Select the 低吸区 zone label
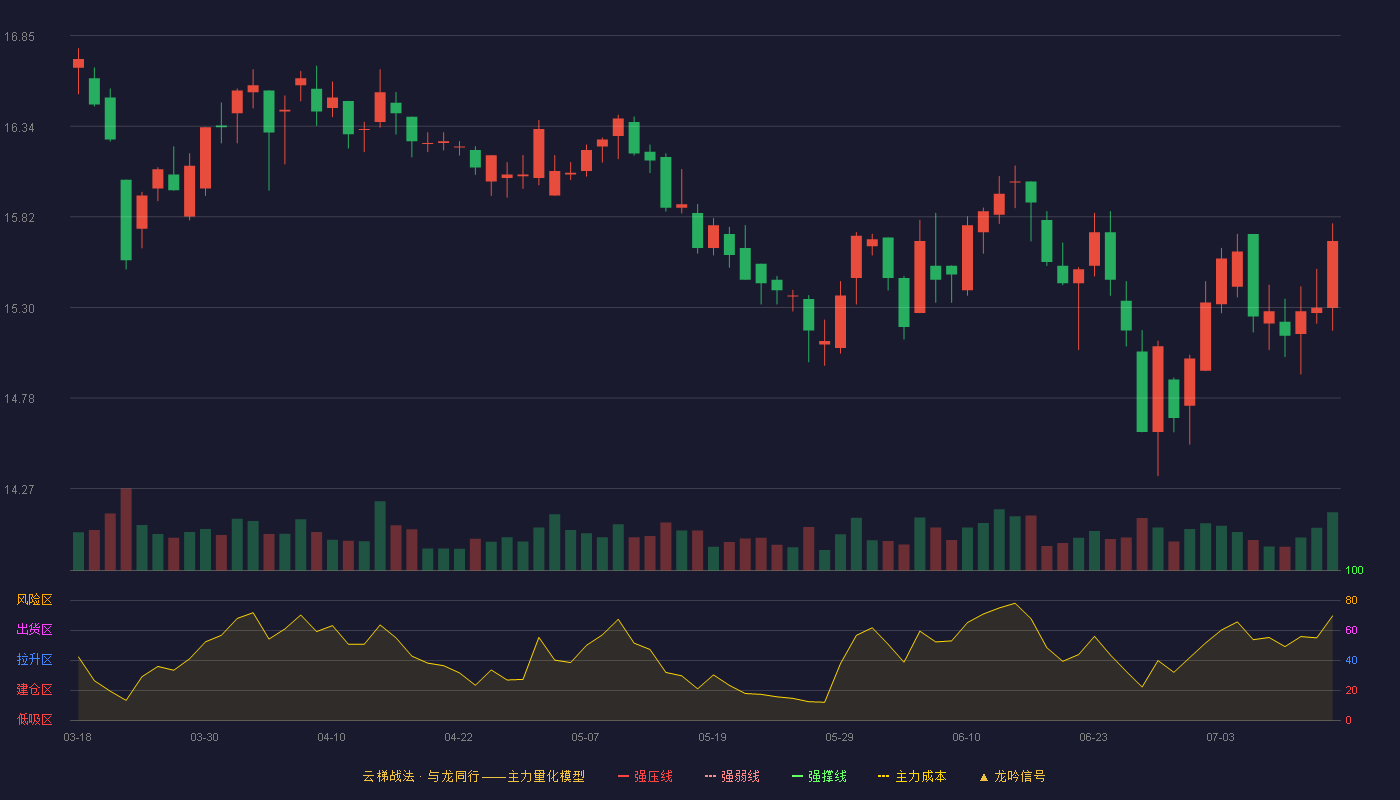The width and height of the screenshot is (1400, 800). [x=34, y=719]
